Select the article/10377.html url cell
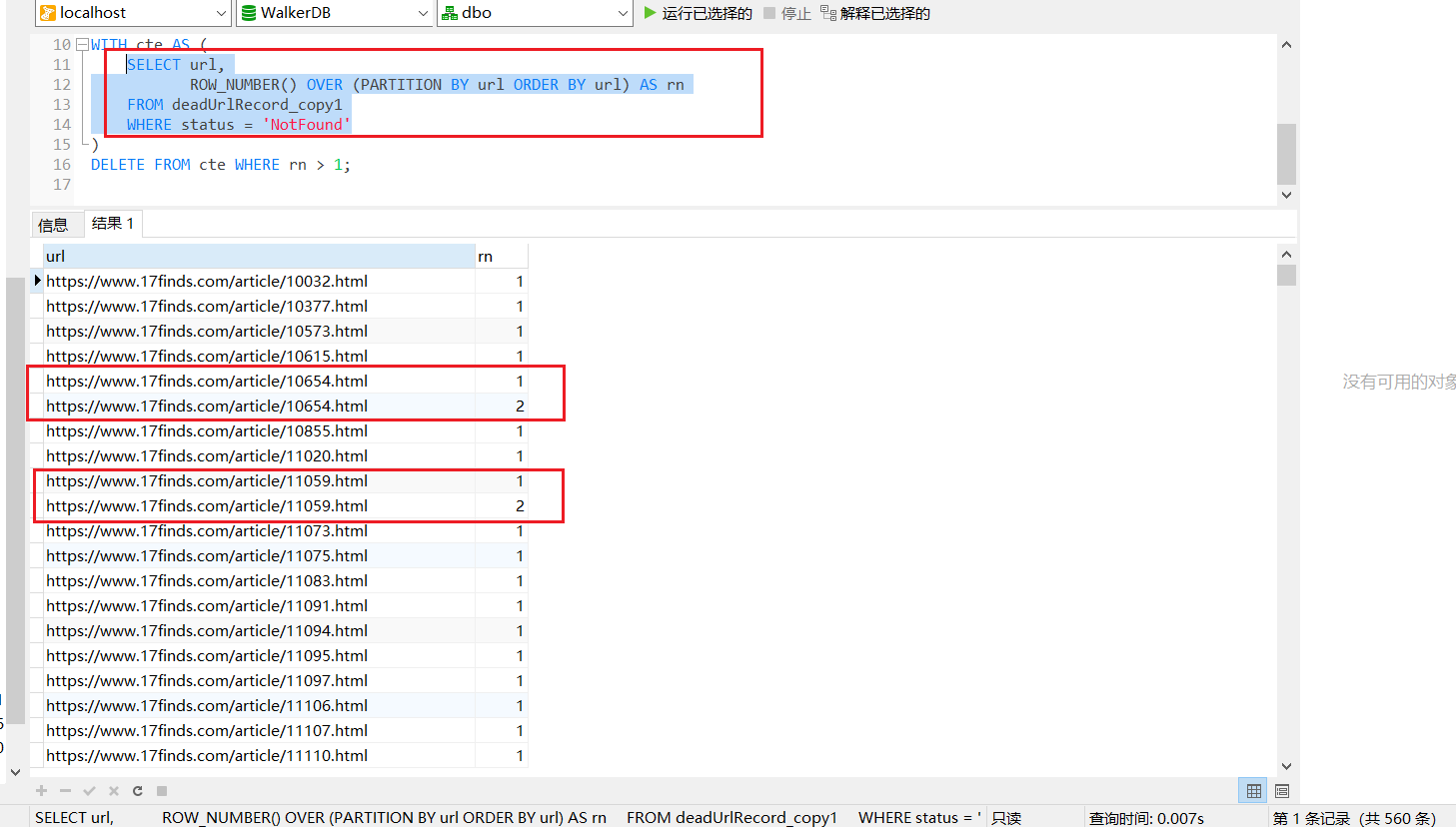1456x827 pixels. (259, 307)
